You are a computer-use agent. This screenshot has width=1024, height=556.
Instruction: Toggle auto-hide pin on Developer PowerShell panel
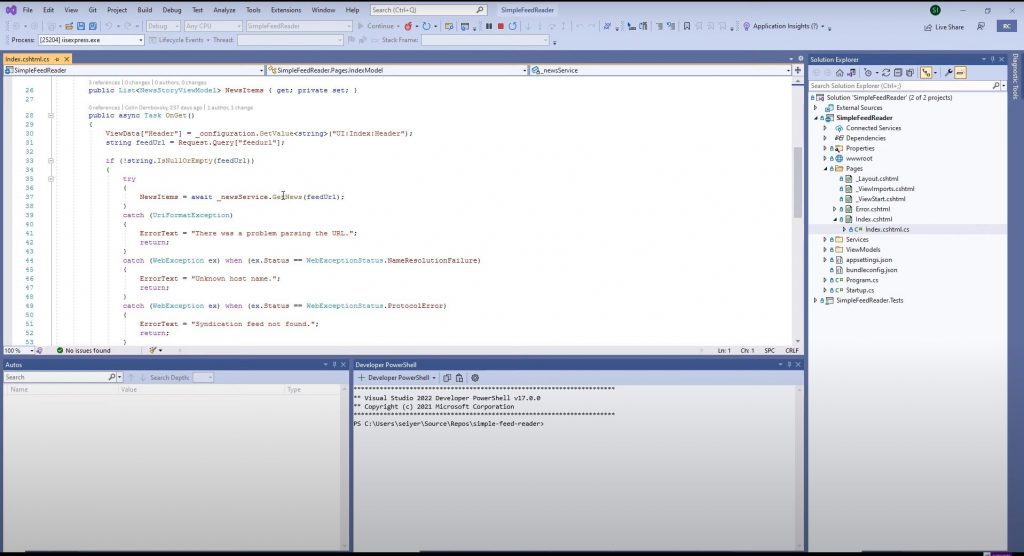click(790, 365)
